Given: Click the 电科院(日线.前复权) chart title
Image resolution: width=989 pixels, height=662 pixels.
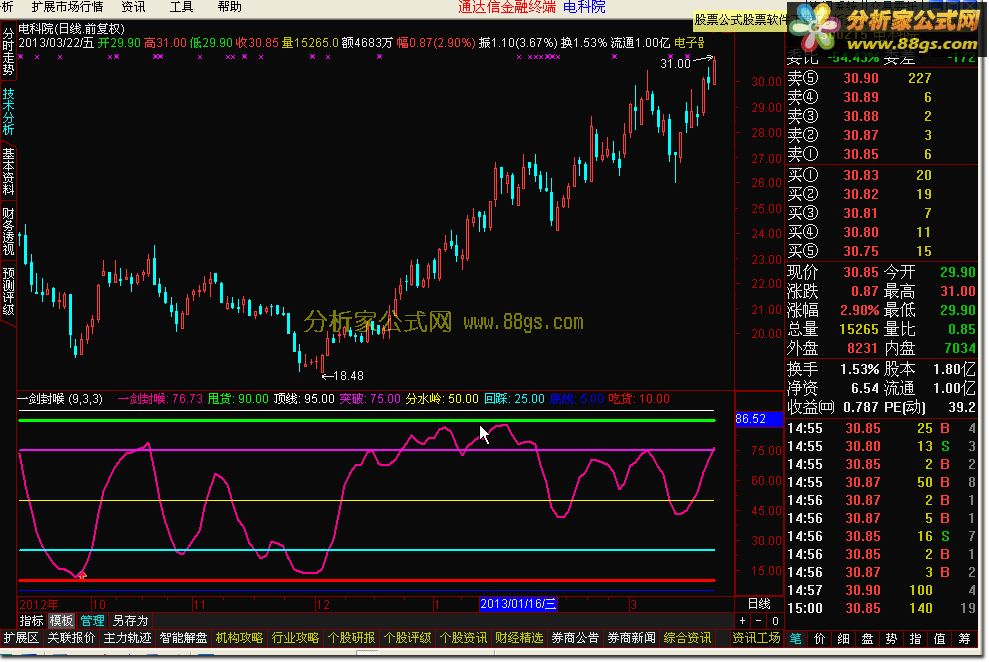Looking at the screenshot, I should 72,28.
